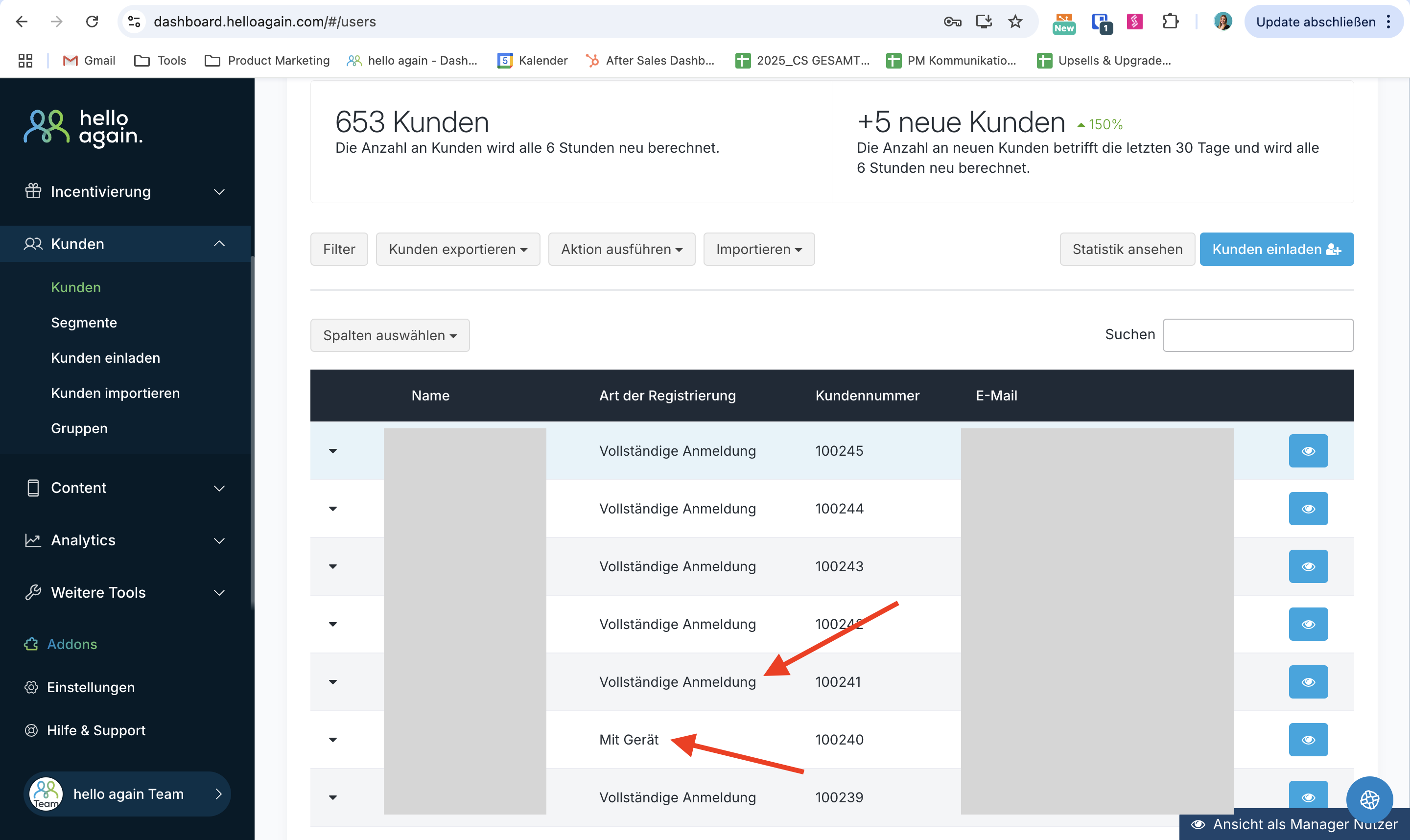Click the Suchen search input field

(x=1258, y=335)
